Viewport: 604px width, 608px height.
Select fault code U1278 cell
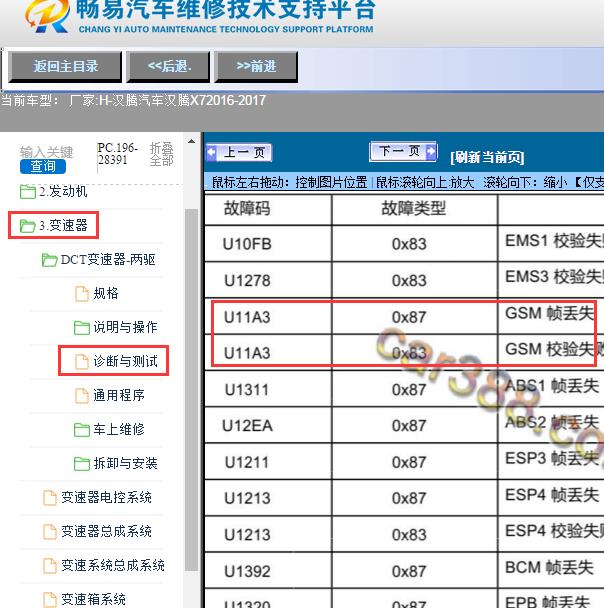click(x=268, y=280)
